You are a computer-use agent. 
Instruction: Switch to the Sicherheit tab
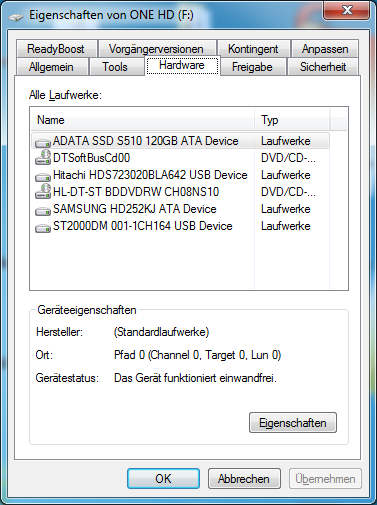pyautogui.click(x=323, y=67)
